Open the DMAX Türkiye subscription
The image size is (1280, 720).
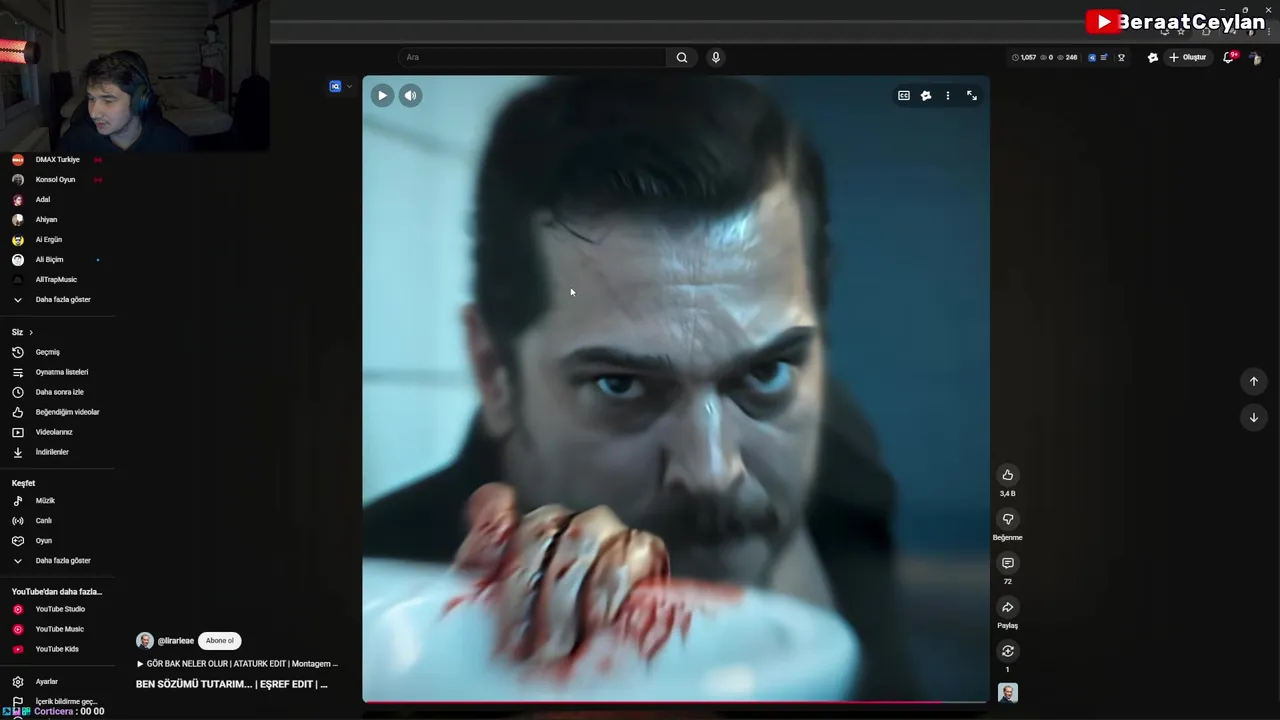(58, 160)
